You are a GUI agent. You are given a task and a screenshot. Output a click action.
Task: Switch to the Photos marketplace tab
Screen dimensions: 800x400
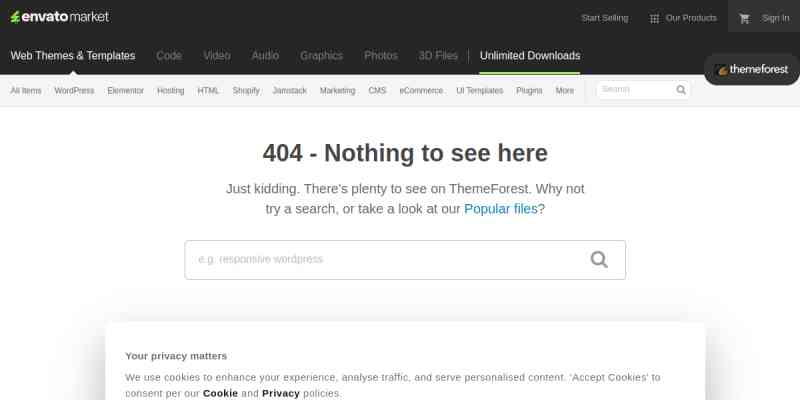[381, 56]
